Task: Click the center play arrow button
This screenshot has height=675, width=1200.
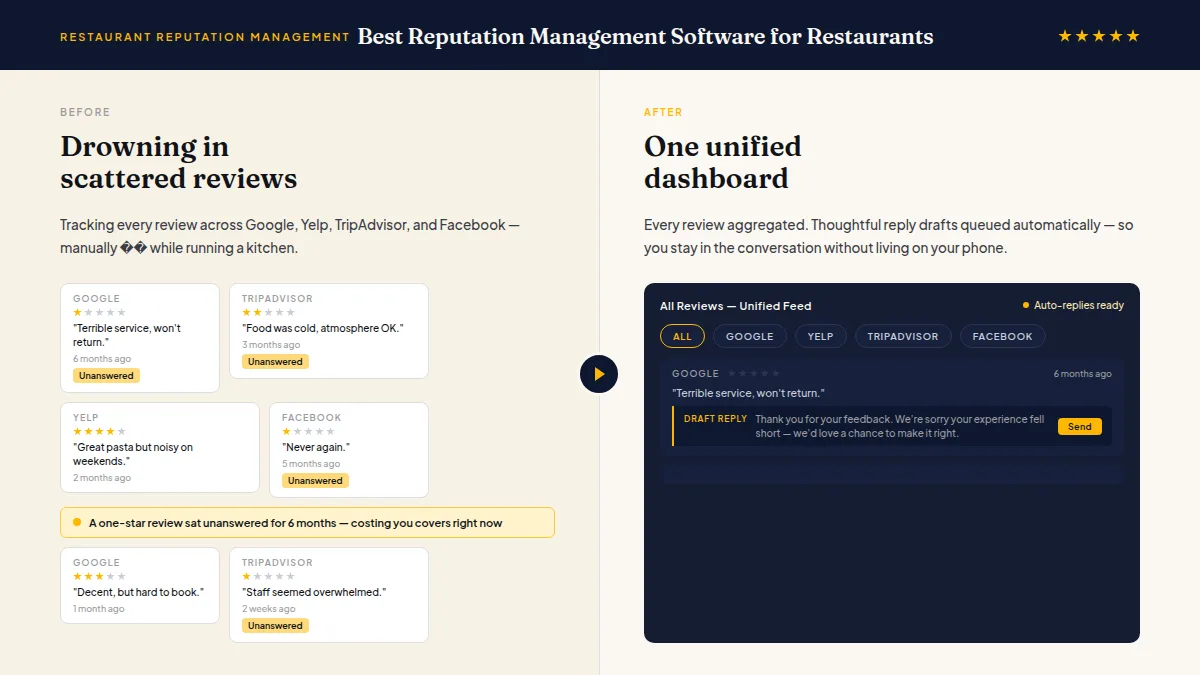Action: click(599, 374)
